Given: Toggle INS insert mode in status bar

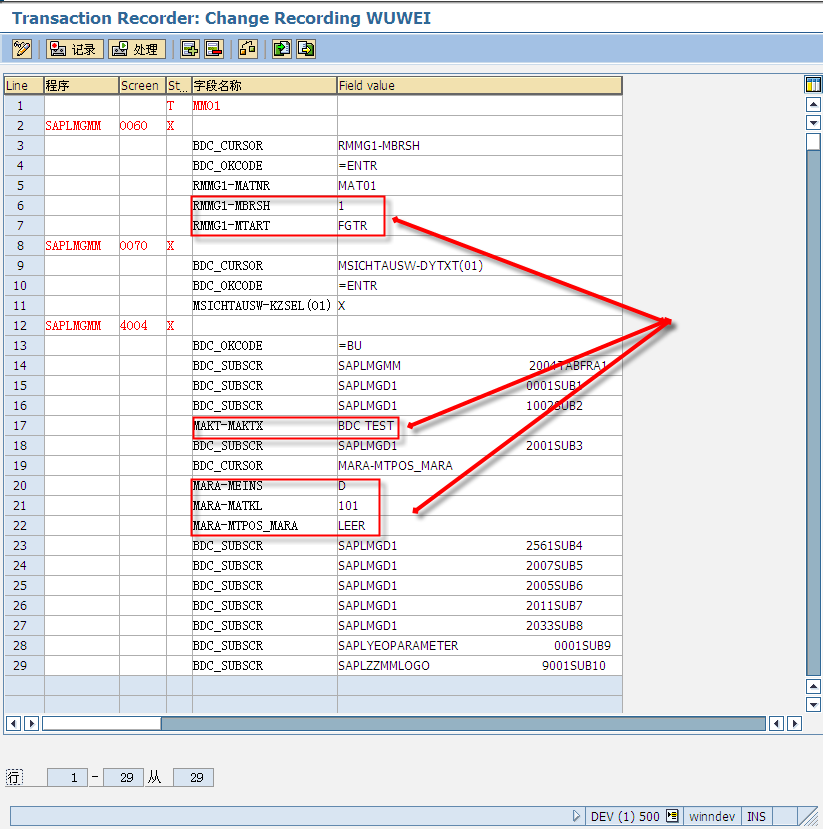Looking at the screenshot, I should pyautogui.click(x=756, y=816).
